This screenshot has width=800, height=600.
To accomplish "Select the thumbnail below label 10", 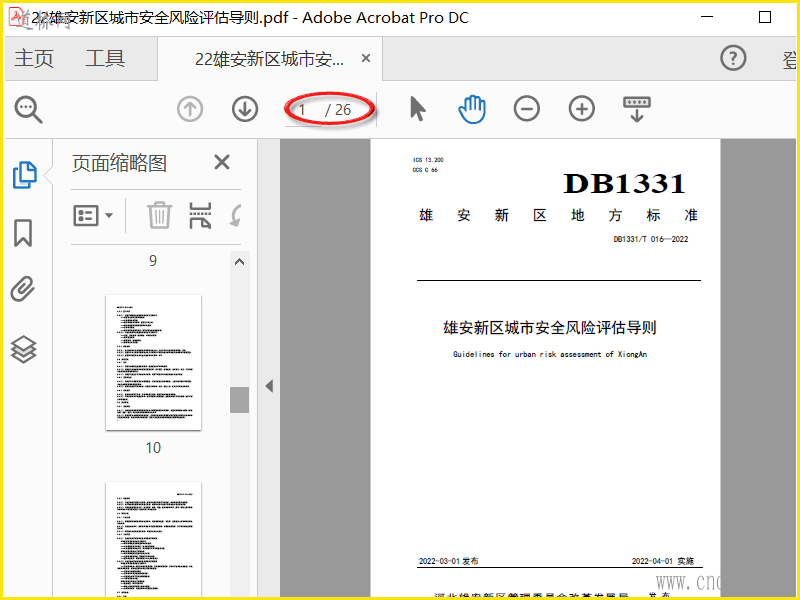I will (154, 539).
